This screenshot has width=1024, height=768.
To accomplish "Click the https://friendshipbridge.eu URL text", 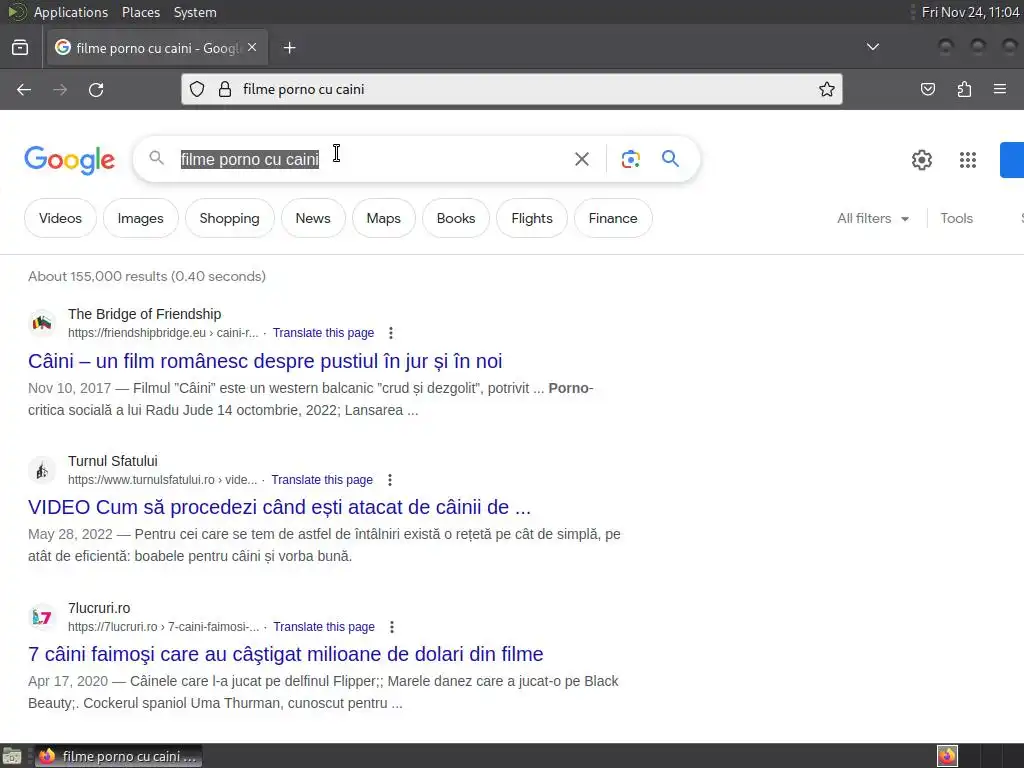I will click(x=163, y=333).
